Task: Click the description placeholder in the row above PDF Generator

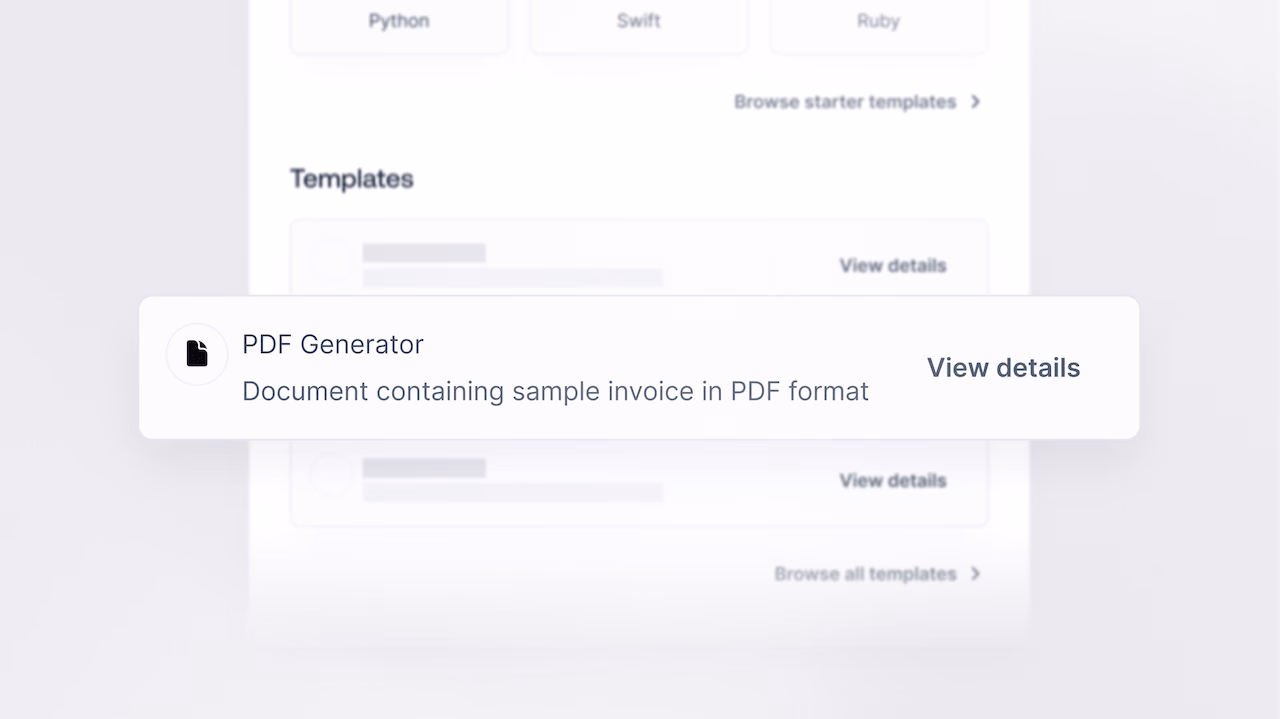Action: pos(513,277)
